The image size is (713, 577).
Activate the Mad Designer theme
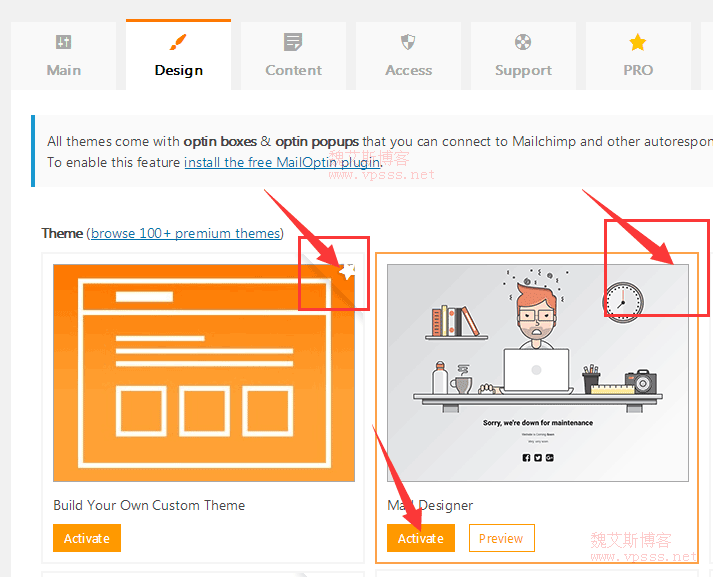pyautogui.click(x=420, y=538)
